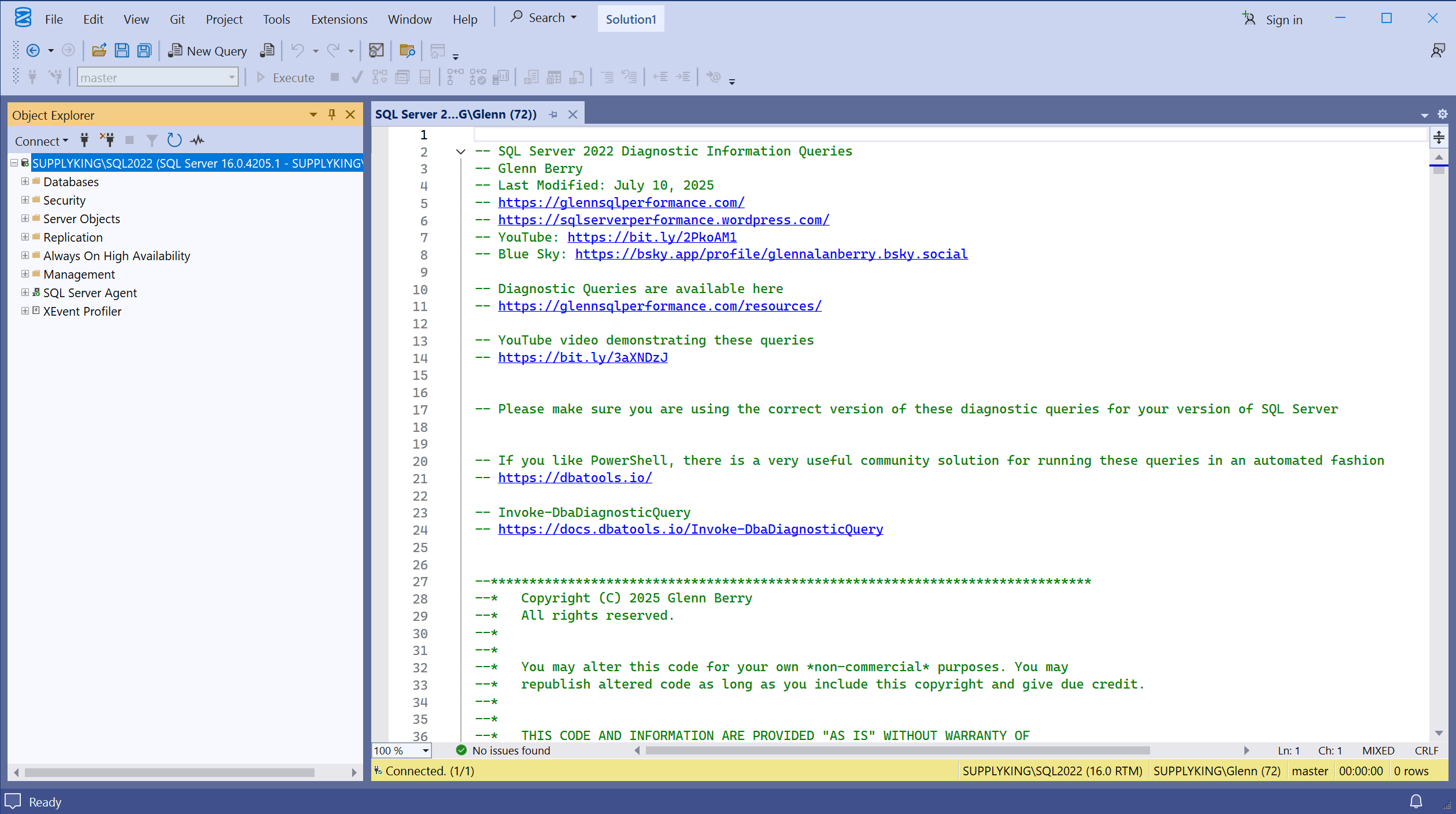Click the Disconnect icon in Object Explorer
The height and width of the screenshot is (814, 1456).
point(107,140)
